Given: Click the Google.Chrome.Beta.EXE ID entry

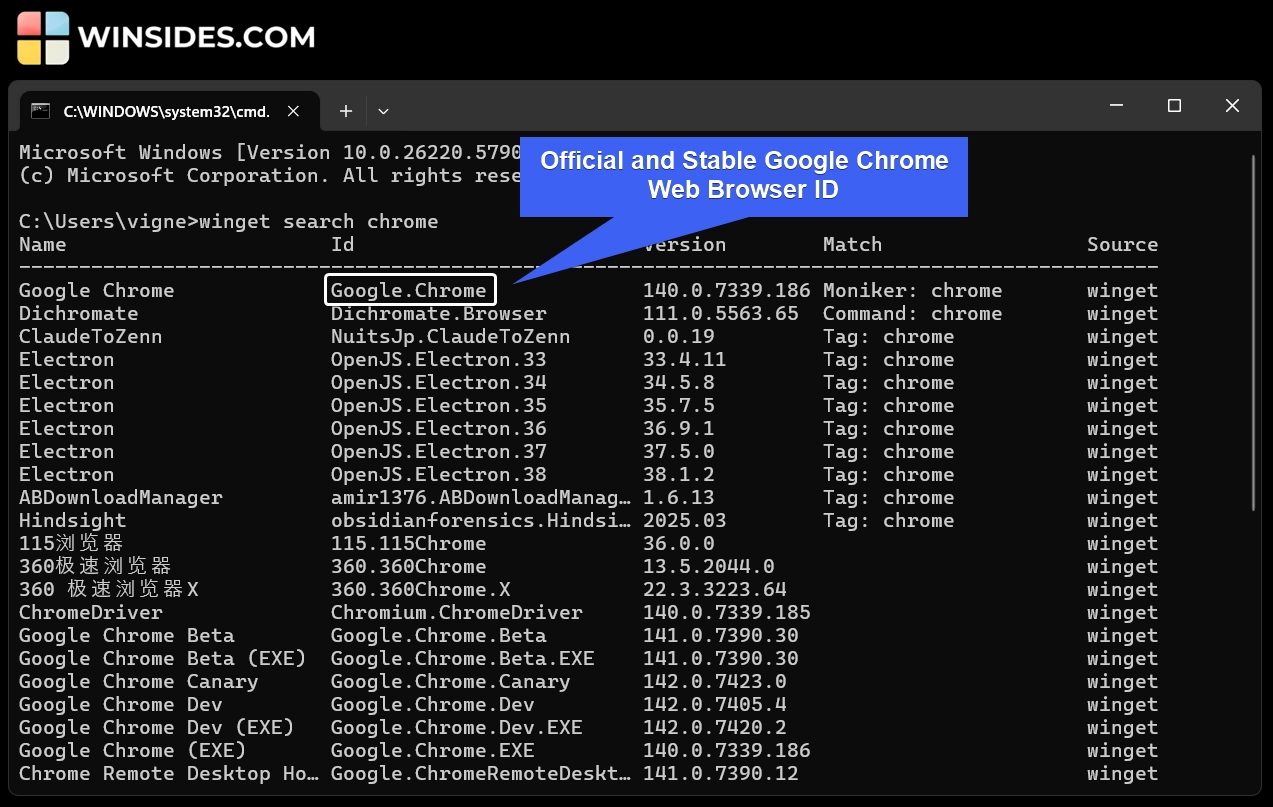Looking at the screenshot, I should coord(462,659).
